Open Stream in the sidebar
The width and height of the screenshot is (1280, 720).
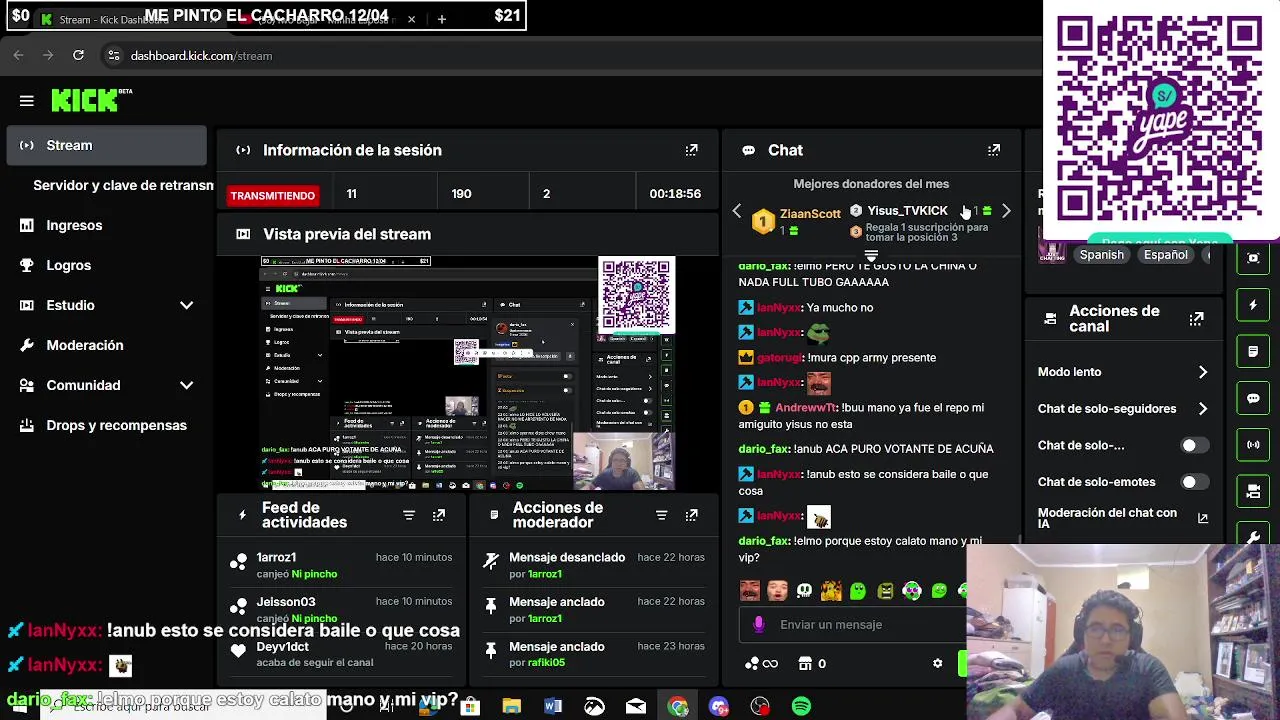(106, 145)
